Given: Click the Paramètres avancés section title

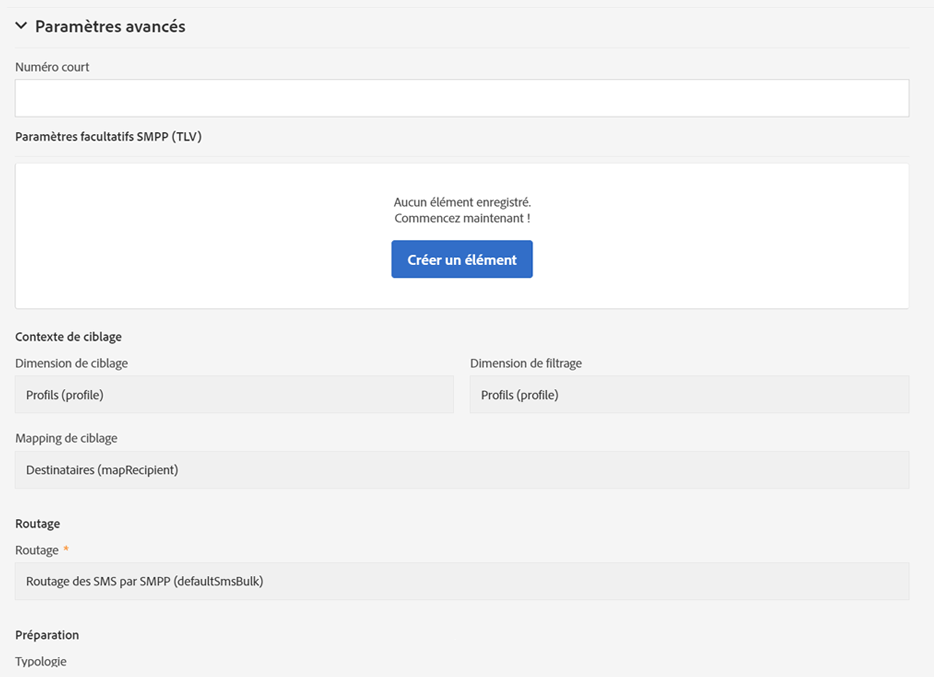Looking at the screenshot, I should [x=110, y=27].
